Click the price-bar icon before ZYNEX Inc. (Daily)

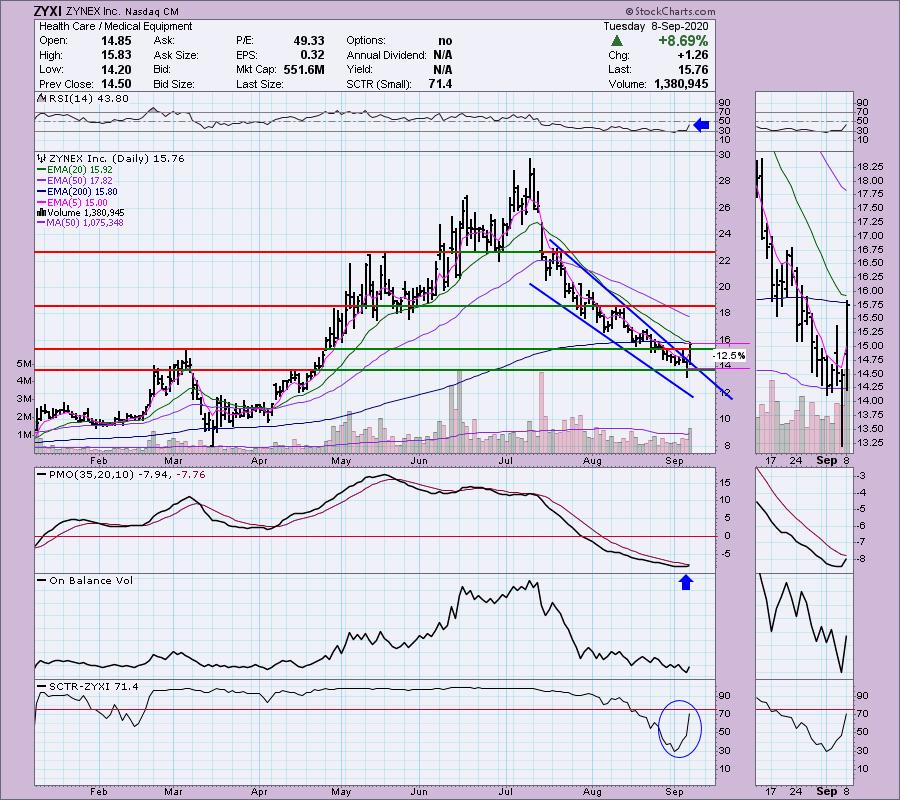click(41, 158)
